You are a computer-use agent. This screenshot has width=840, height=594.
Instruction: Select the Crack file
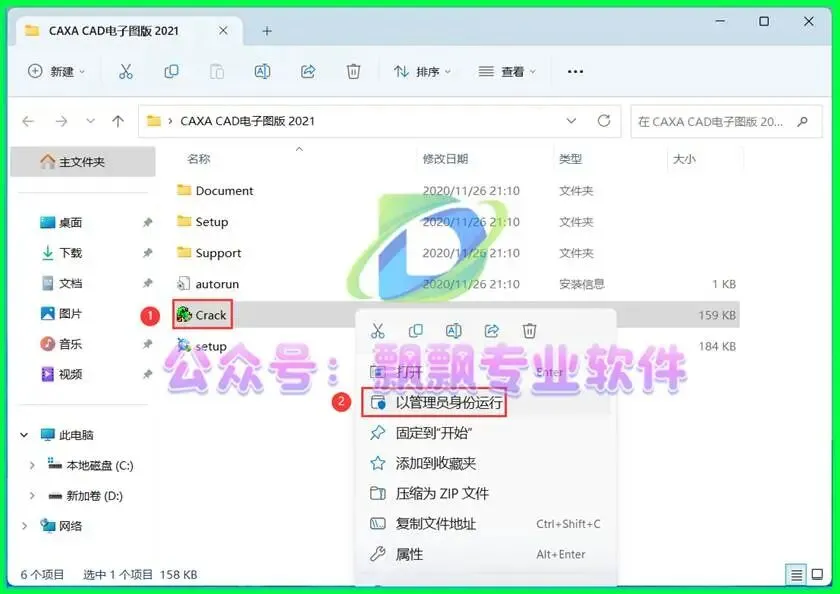(x=202, y=315)
